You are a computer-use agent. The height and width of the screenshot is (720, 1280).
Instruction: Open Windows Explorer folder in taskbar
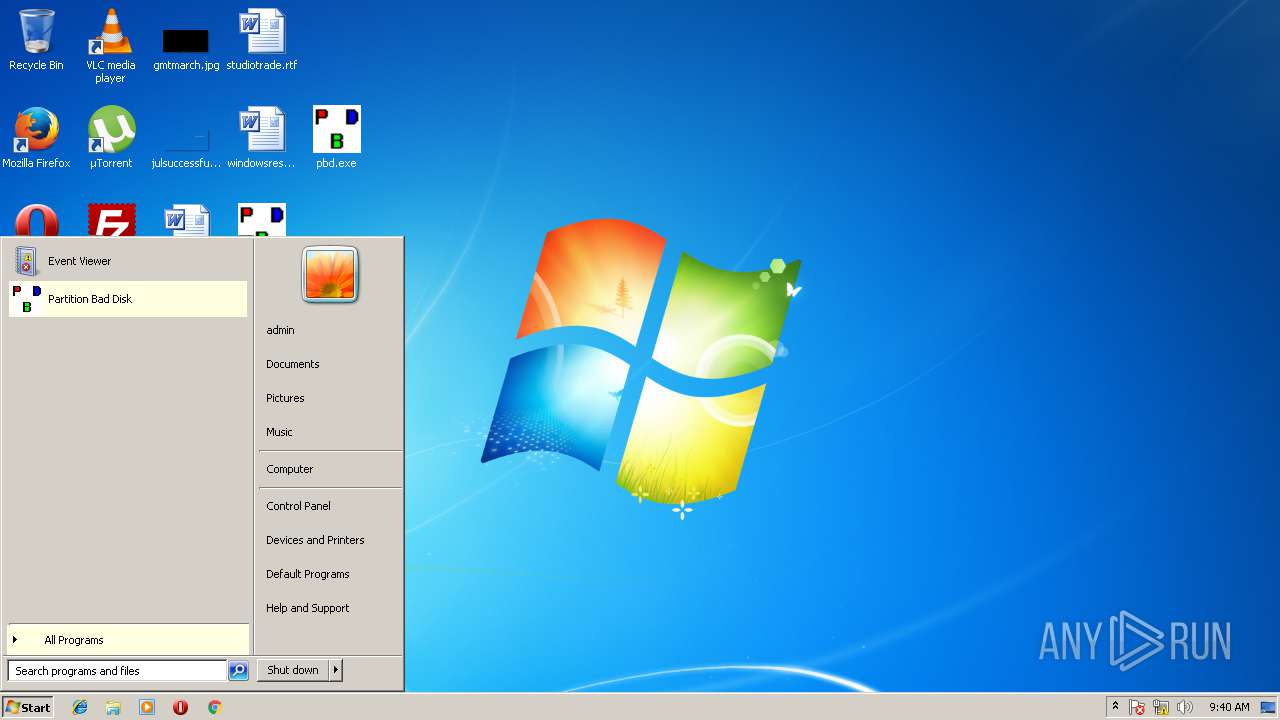[113, 707]
